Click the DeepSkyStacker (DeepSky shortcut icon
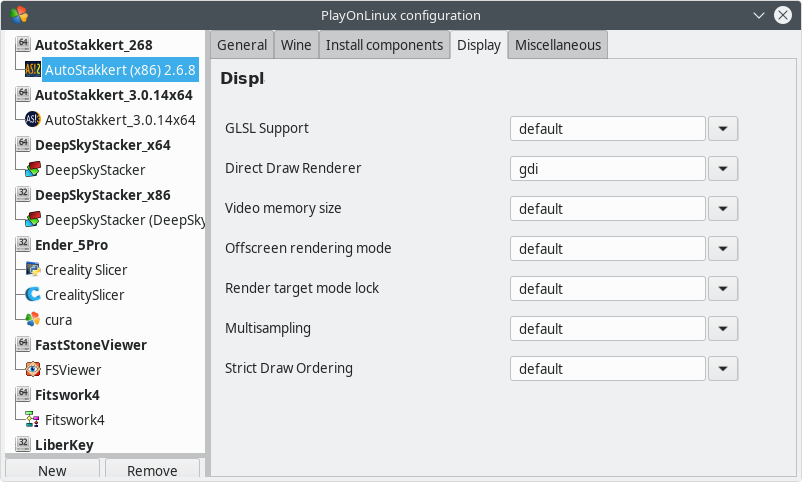 pos(33,220)
